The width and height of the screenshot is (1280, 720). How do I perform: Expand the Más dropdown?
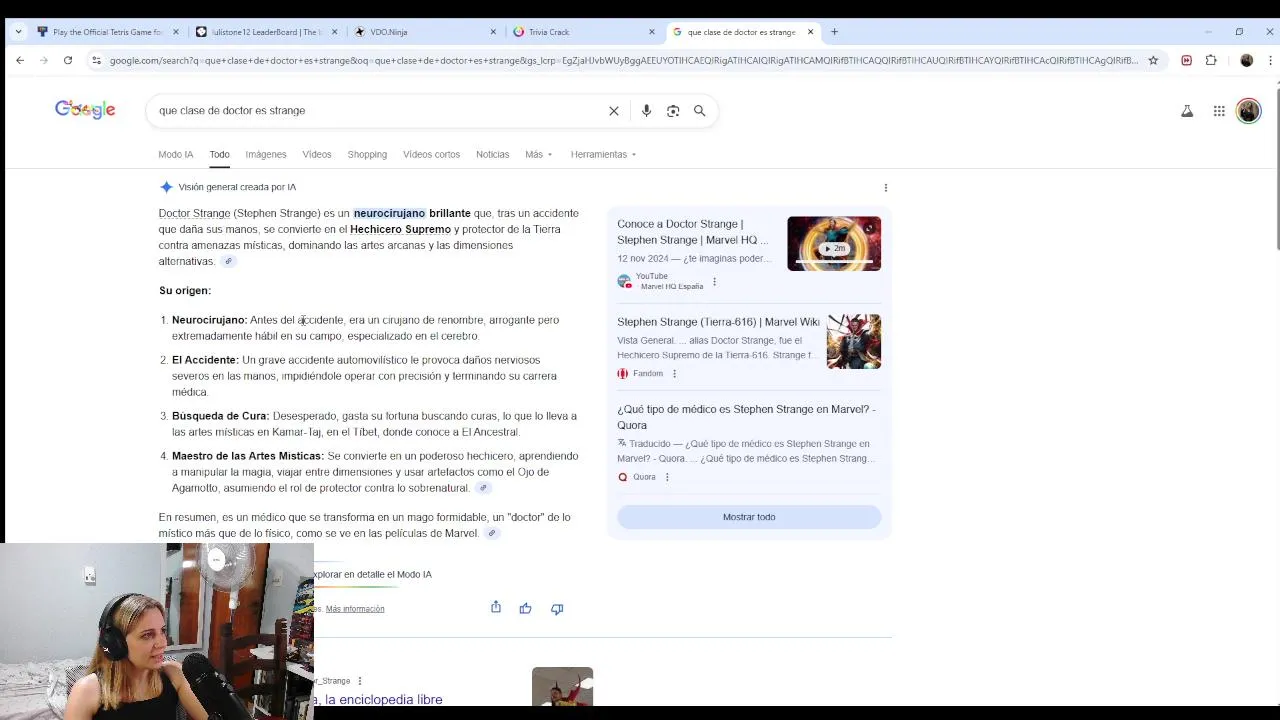pyautogui.click(x=538, y=154)
